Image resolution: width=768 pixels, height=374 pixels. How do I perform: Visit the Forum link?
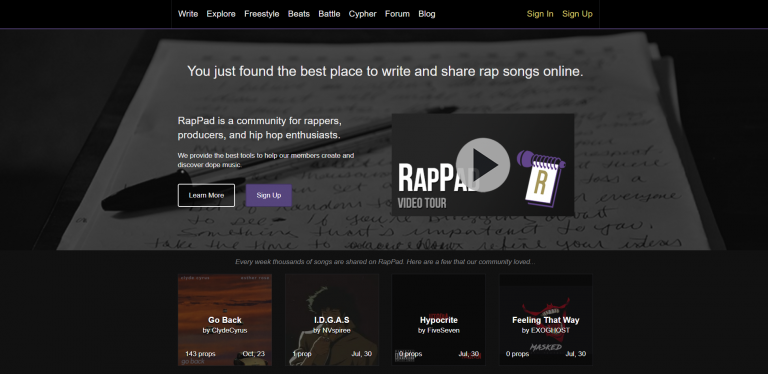[397, 14]
